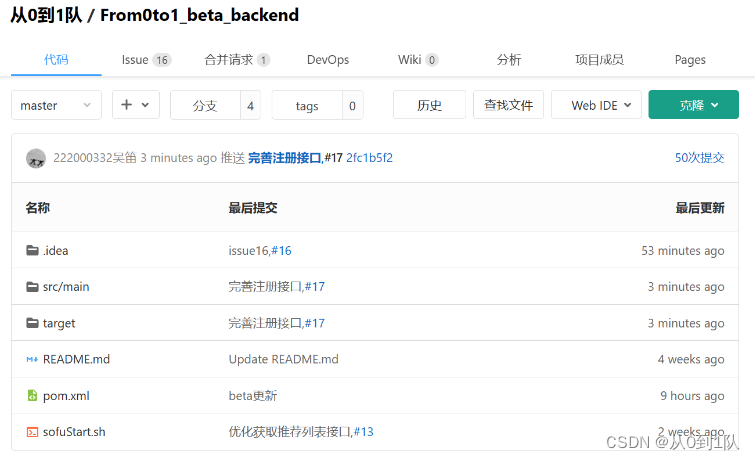
Task: Open the latest commit message 完善注册接口
Action: click(285, 158)
